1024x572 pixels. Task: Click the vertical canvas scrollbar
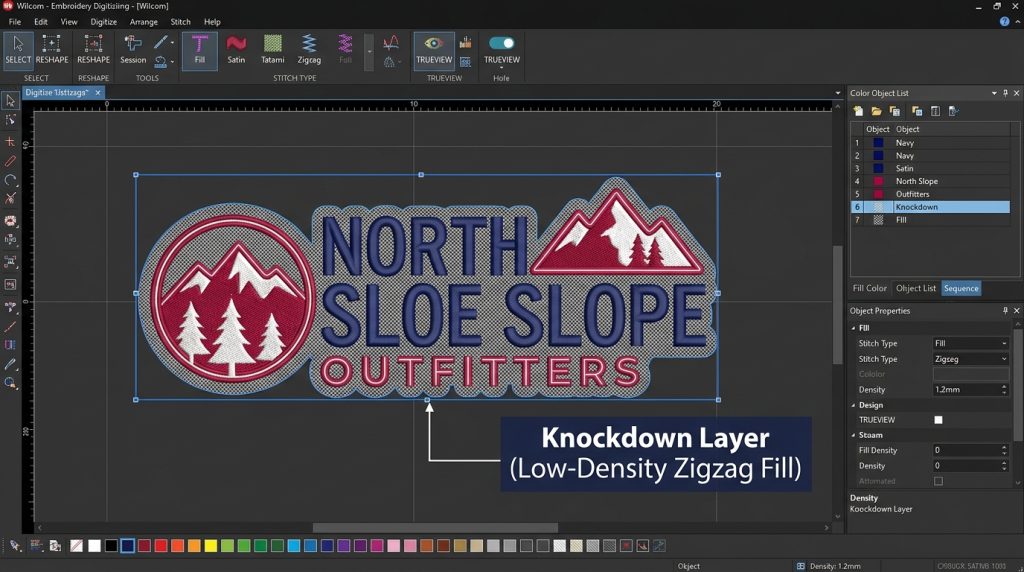tap(838, 305)
